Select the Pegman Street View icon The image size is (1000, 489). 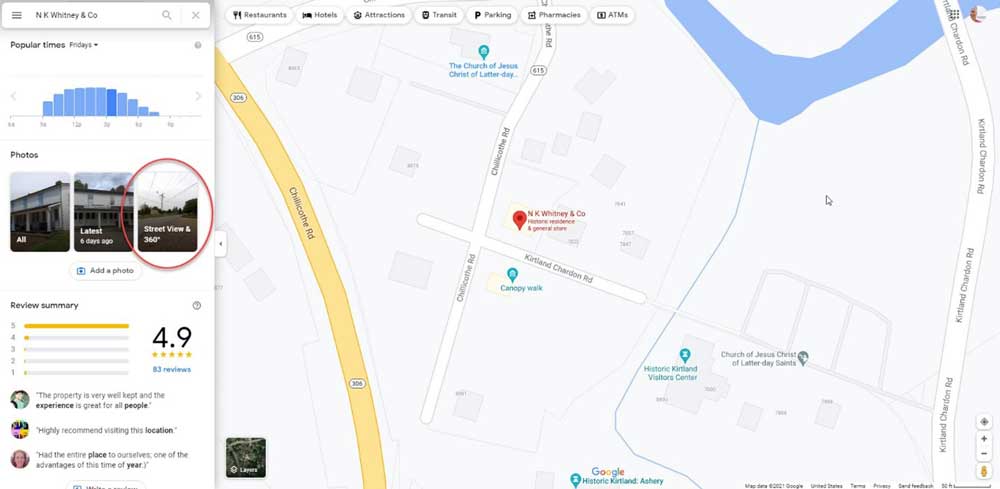[984, 471]
